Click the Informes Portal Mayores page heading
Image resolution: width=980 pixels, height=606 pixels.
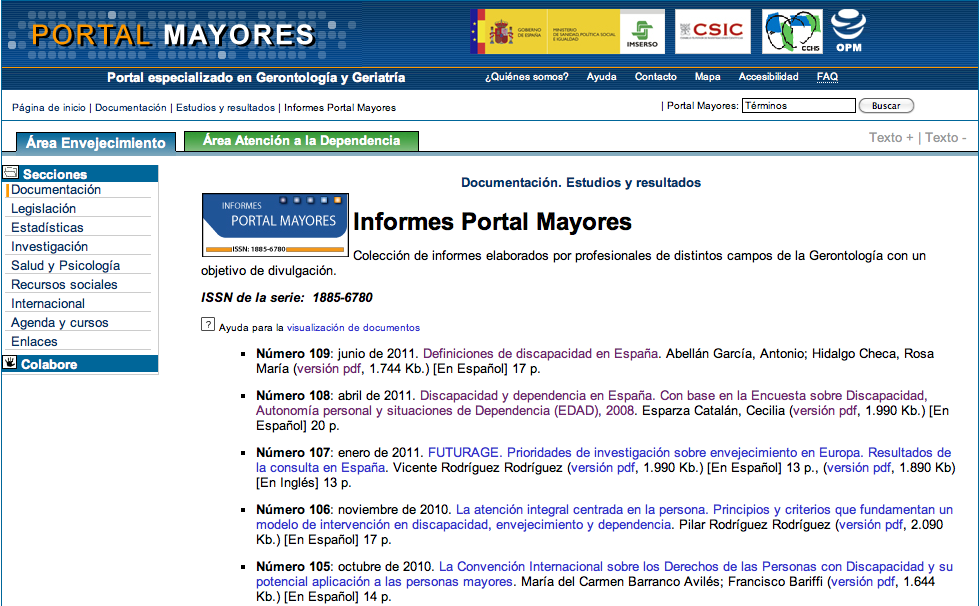pyautogui.click(x=492, y=222)
